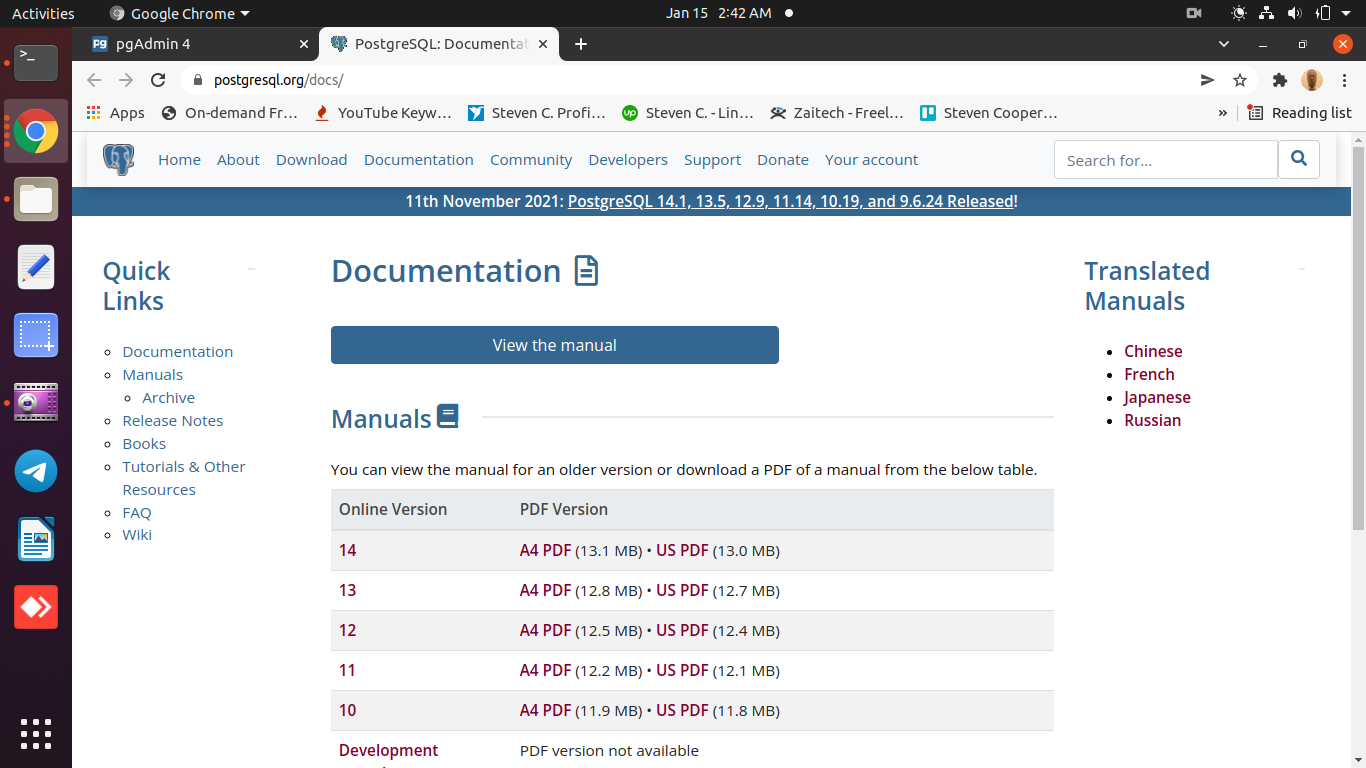This screenshot has height=768, width=1366.
Task: Click the address bar URL
Action: pos(278,80)
